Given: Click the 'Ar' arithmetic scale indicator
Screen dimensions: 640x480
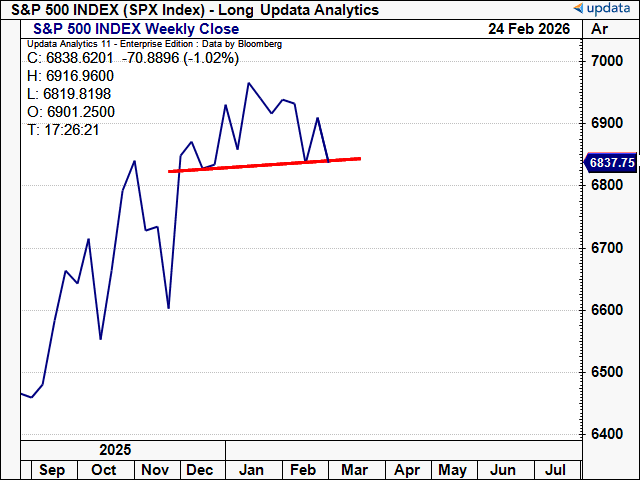Looking at the screenshot, I should [600, 29].
